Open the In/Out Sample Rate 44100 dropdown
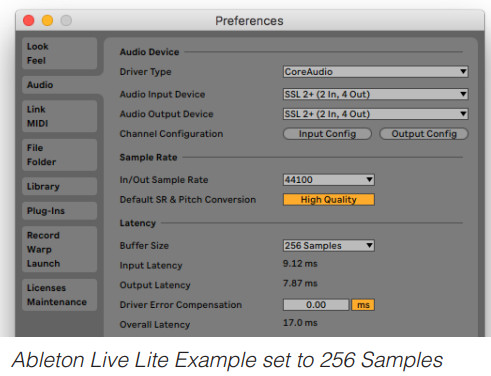This screenshot has height=376, width=491. pyautogui.click(x=329, y=180)
